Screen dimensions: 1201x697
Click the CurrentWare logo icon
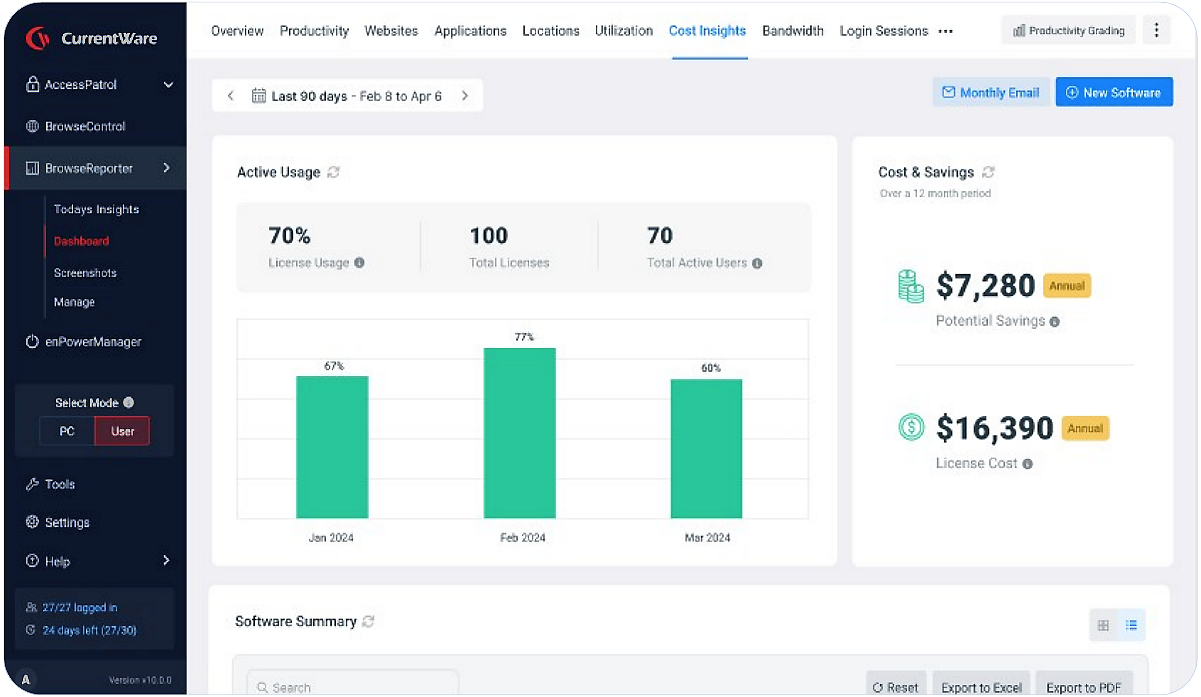point(38,39)
